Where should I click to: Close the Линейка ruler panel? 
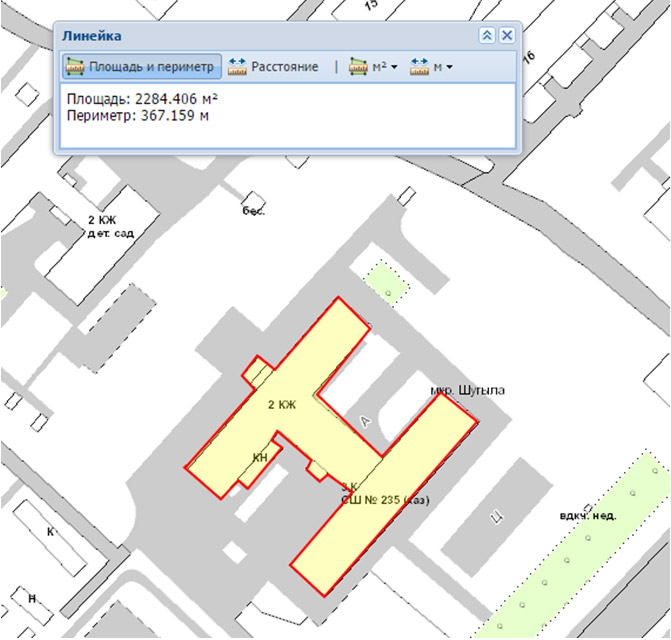(x=506, y=35)
